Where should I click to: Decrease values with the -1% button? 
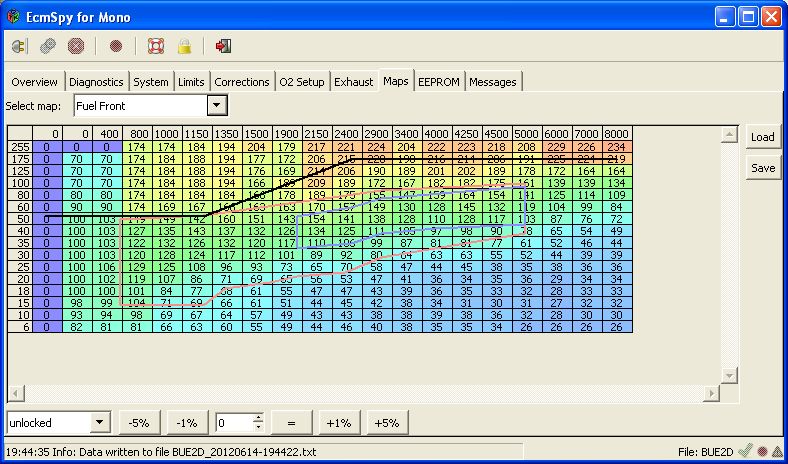click(186, 422)
